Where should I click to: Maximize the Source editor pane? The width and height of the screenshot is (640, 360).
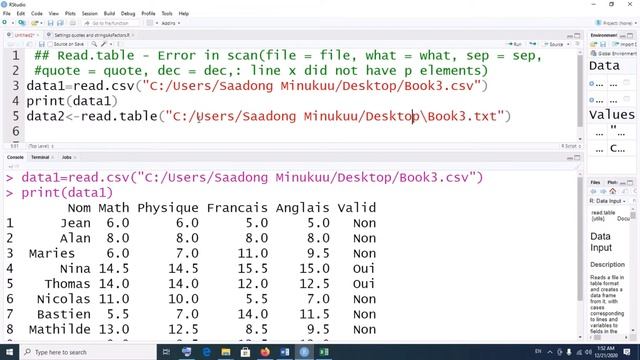pyautogui.click(x=577, y=36)
